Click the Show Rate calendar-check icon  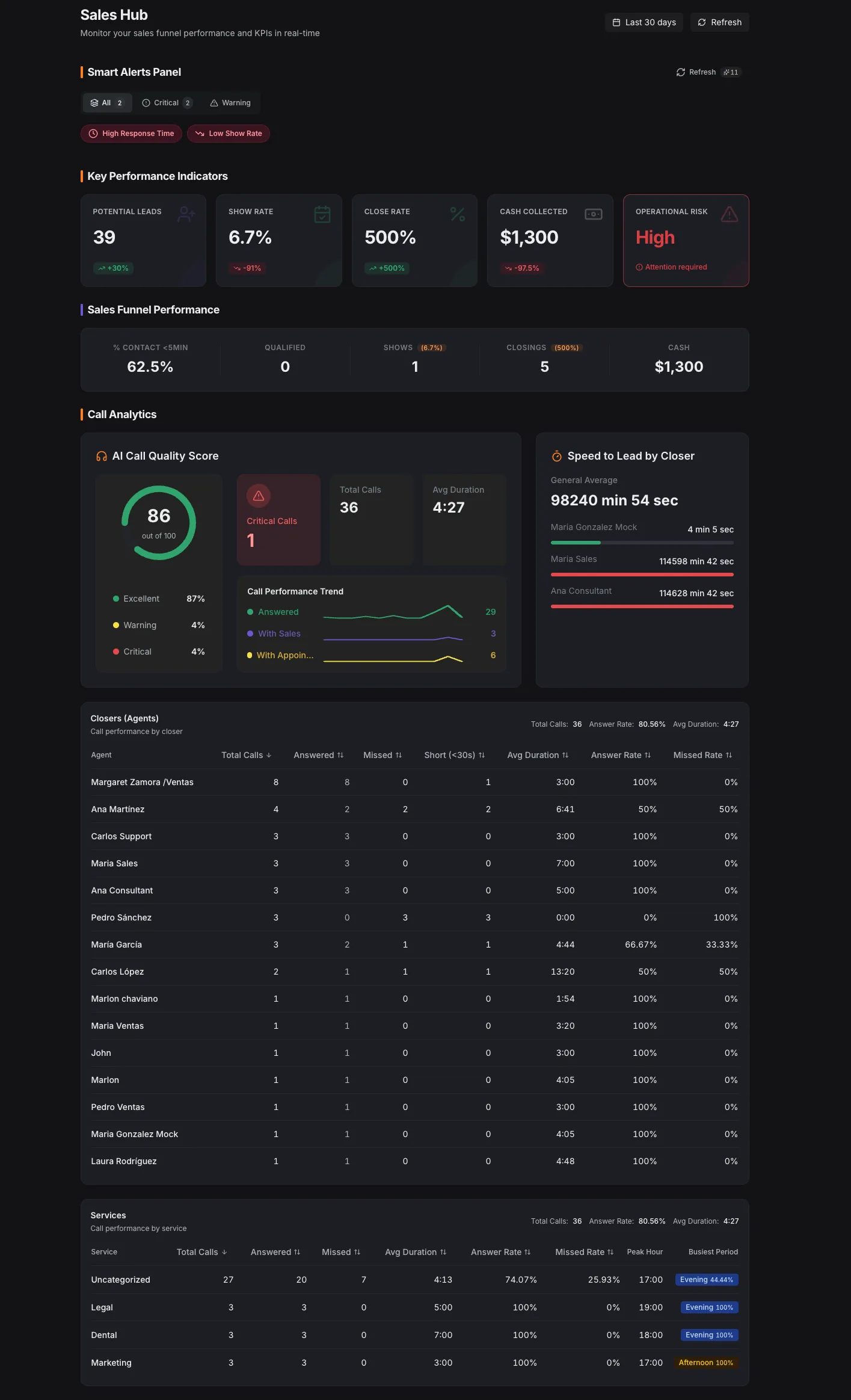(322, 214)
